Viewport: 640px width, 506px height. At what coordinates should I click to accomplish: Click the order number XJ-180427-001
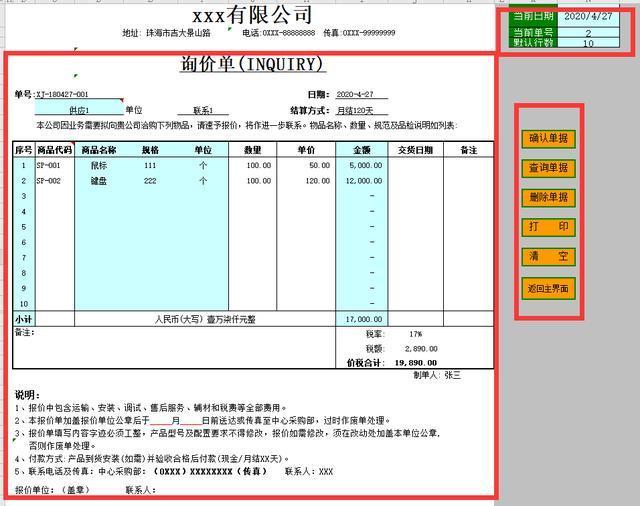click(62, 94)
